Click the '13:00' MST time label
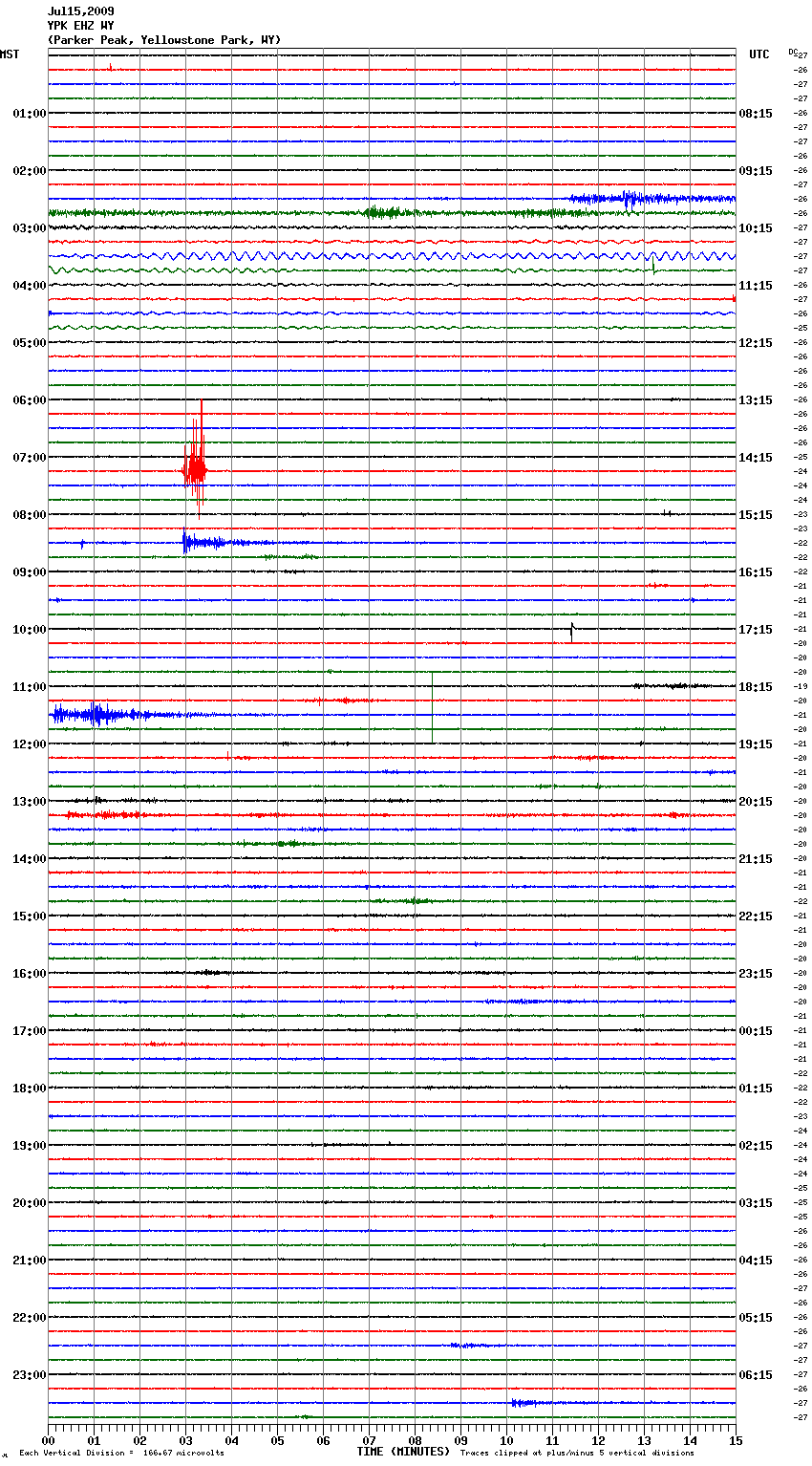Viewport: 812px width, 1466px height. (x=30, y=802)
